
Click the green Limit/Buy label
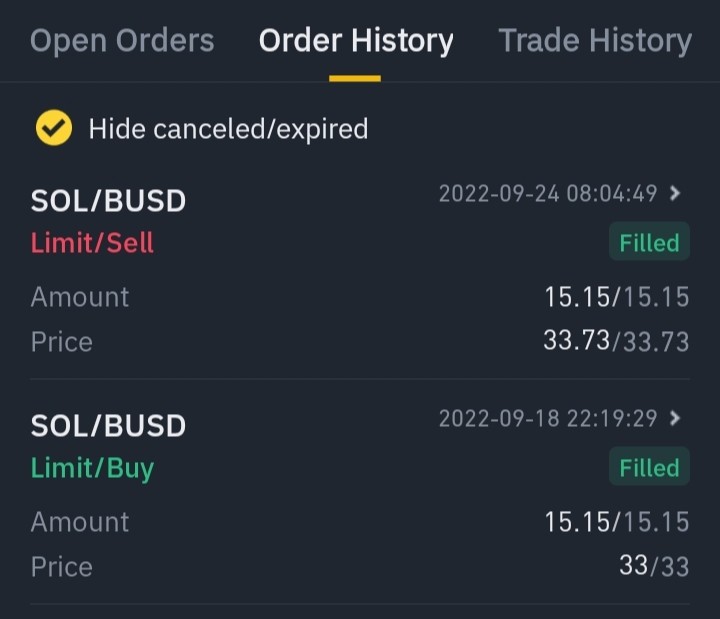pyautogui.click(x=92, y=468)
